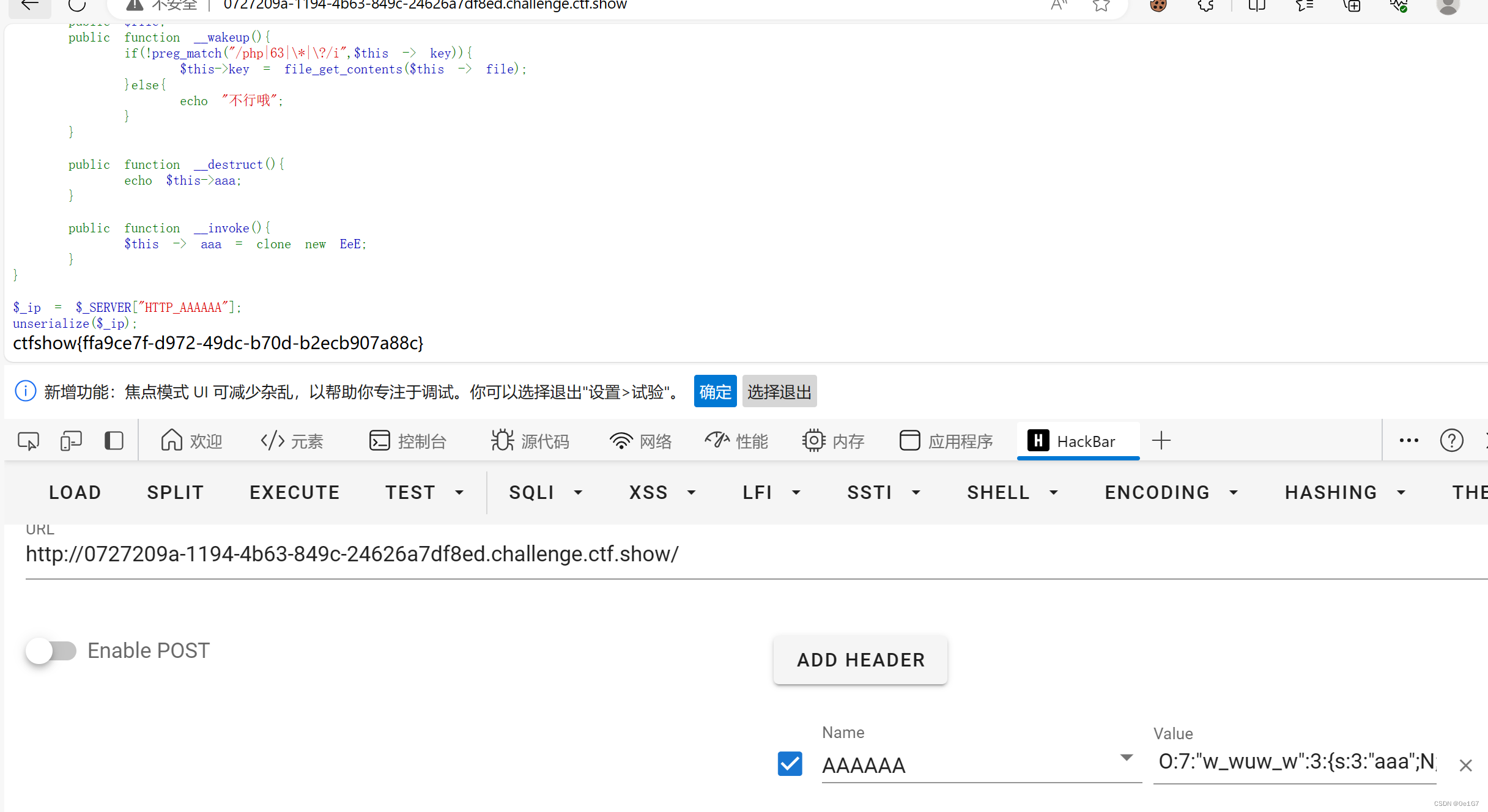Select the inspect element tool in DevTools
The width and height of the screenshot is (1488, 812).
pyautogui.click(x=28, y=440)
